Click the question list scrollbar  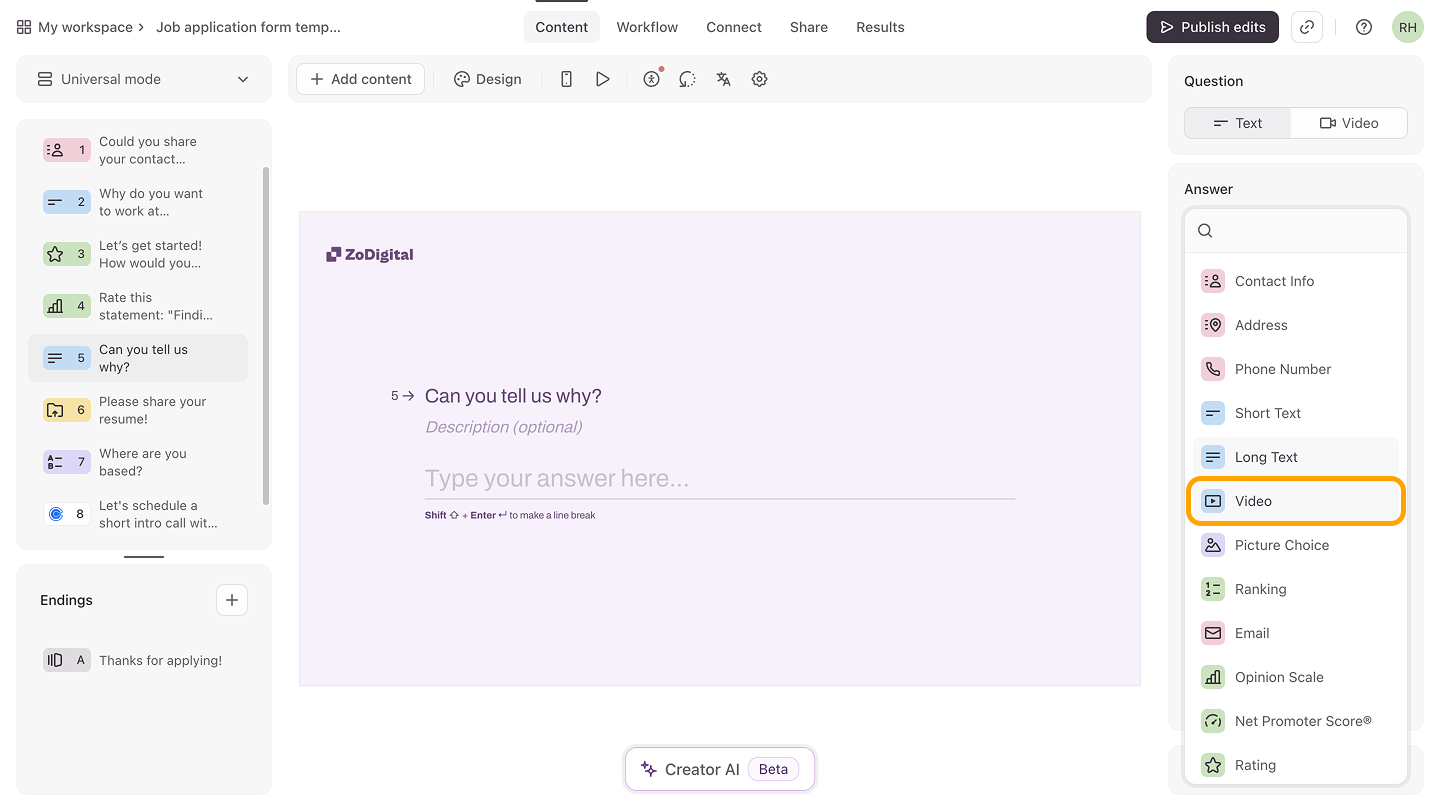(x=266, y=336)
